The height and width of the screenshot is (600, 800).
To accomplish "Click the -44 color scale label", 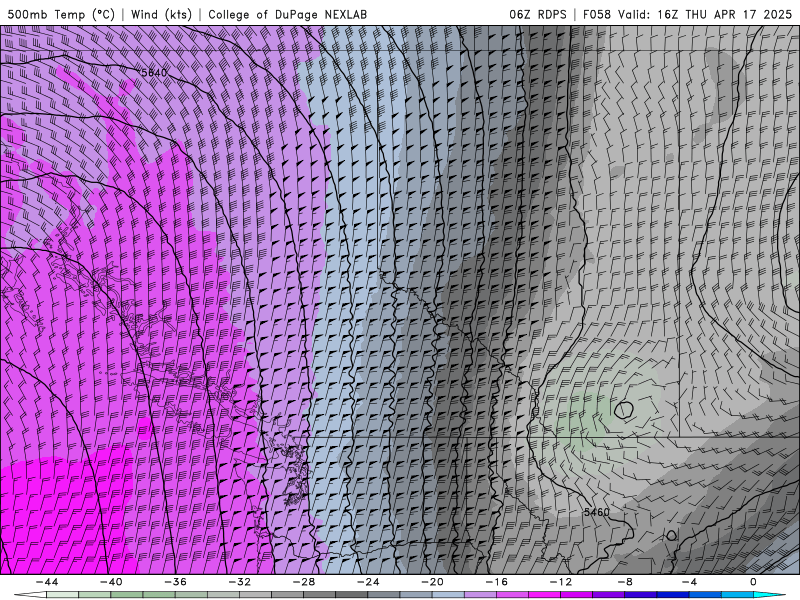I will coord(47,582).
